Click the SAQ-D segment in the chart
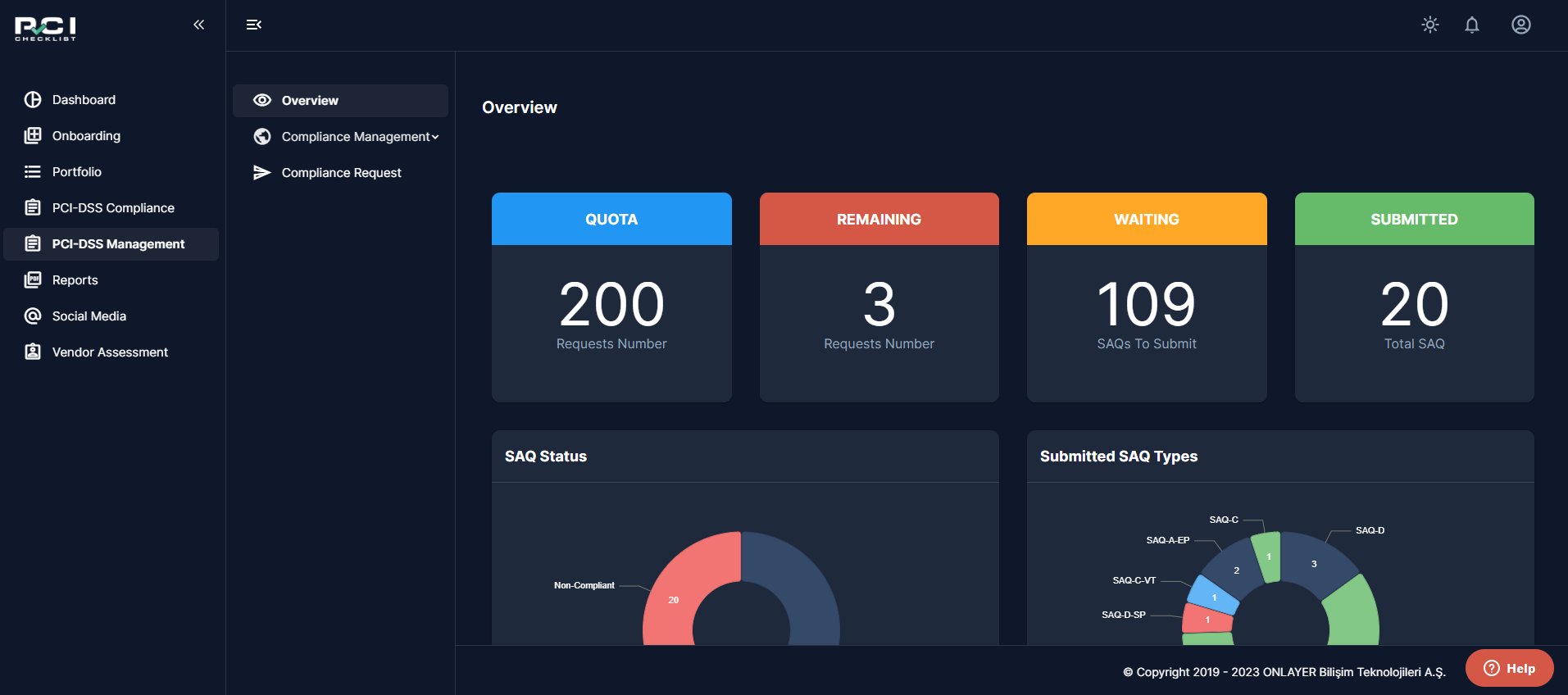 pos(1316,564)
